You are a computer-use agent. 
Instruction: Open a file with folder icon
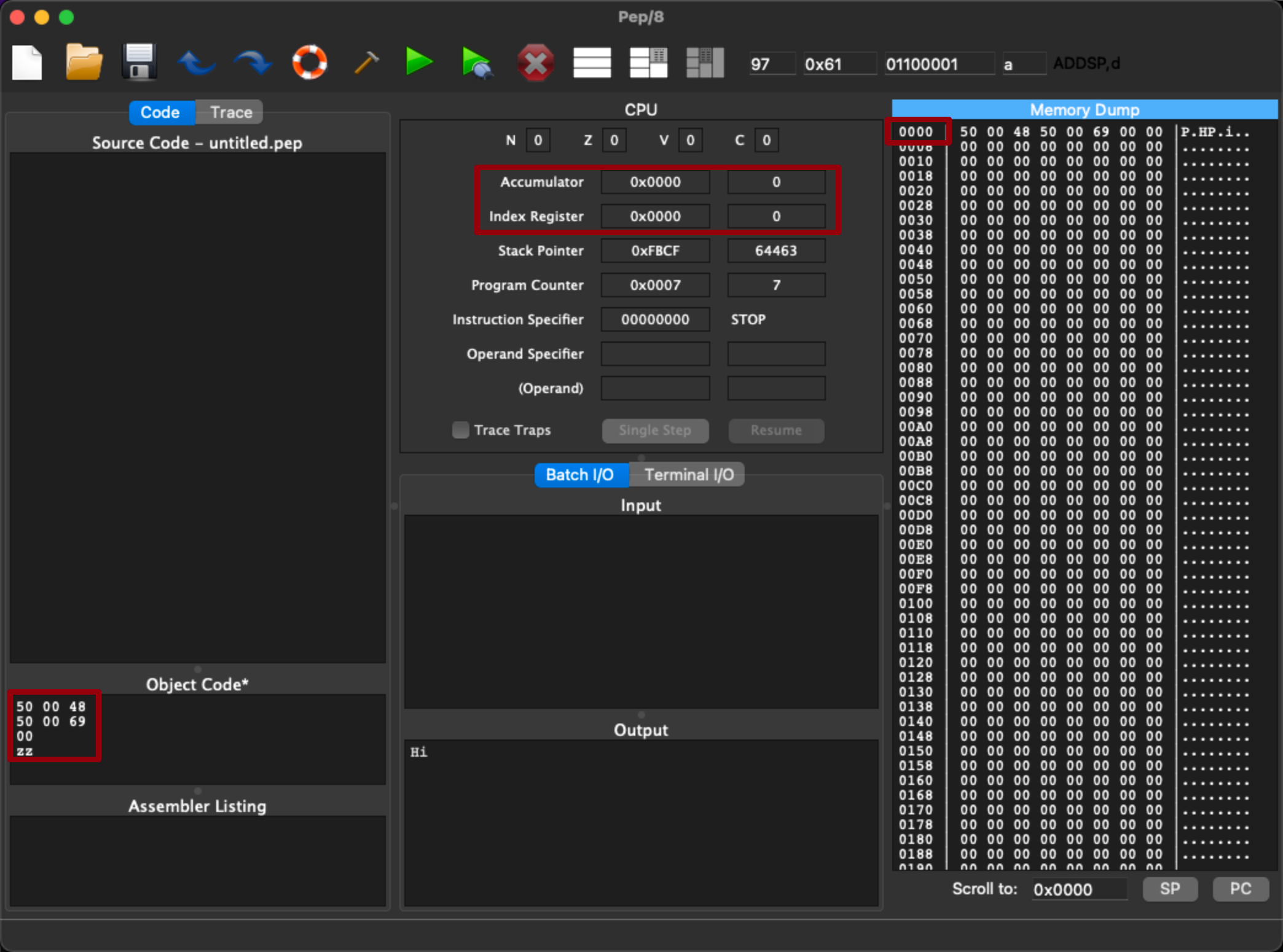pyautogui.click(x=83, y=63)
